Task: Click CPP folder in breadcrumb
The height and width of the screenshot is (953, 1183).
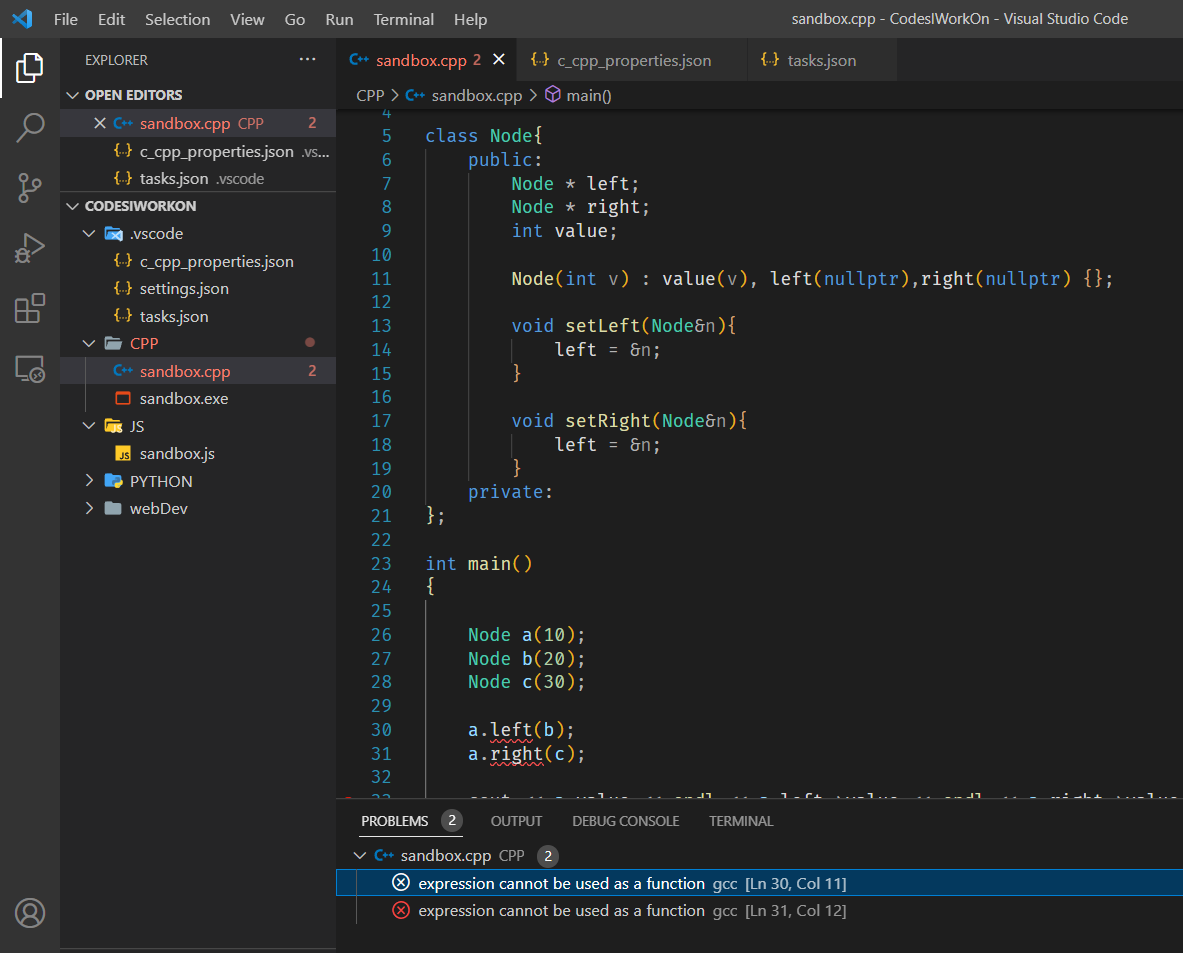Action: point(370,95)
